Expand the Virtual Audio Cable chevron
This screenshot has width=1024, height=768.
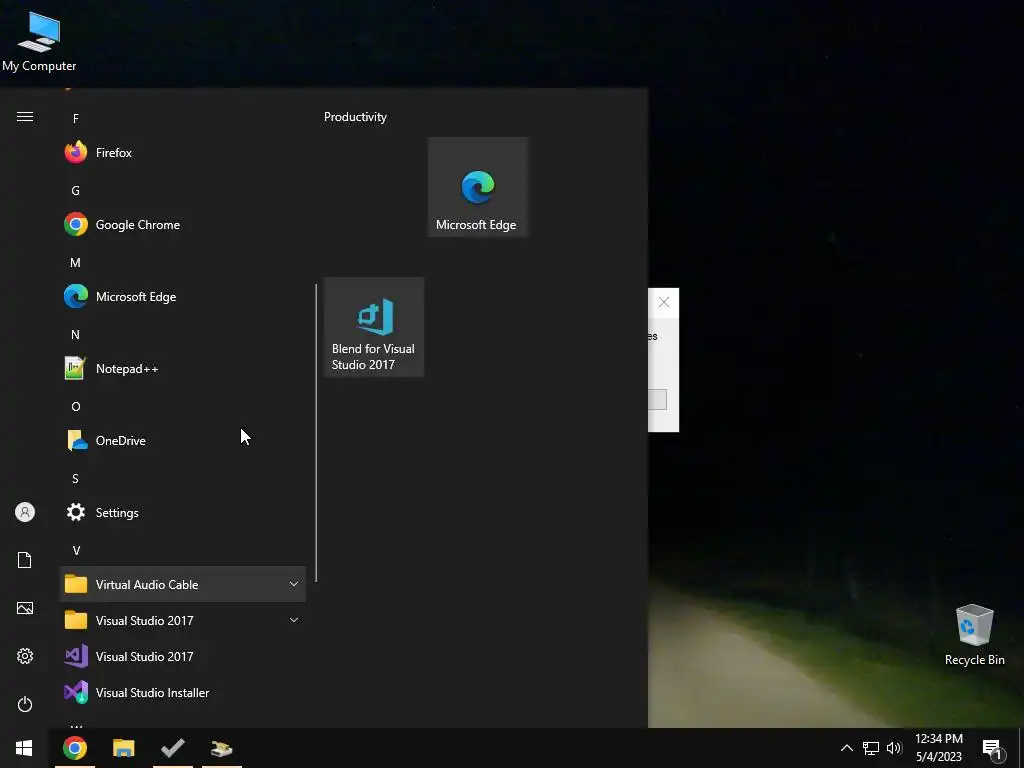[x=294, y=584]
